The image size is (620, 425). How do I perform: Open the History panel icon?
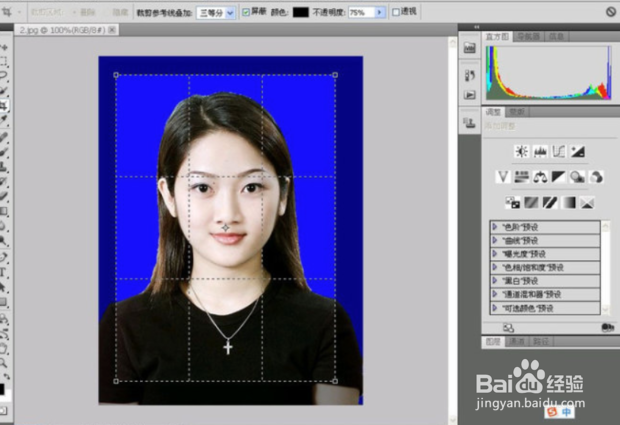click(x=469, y=75)
